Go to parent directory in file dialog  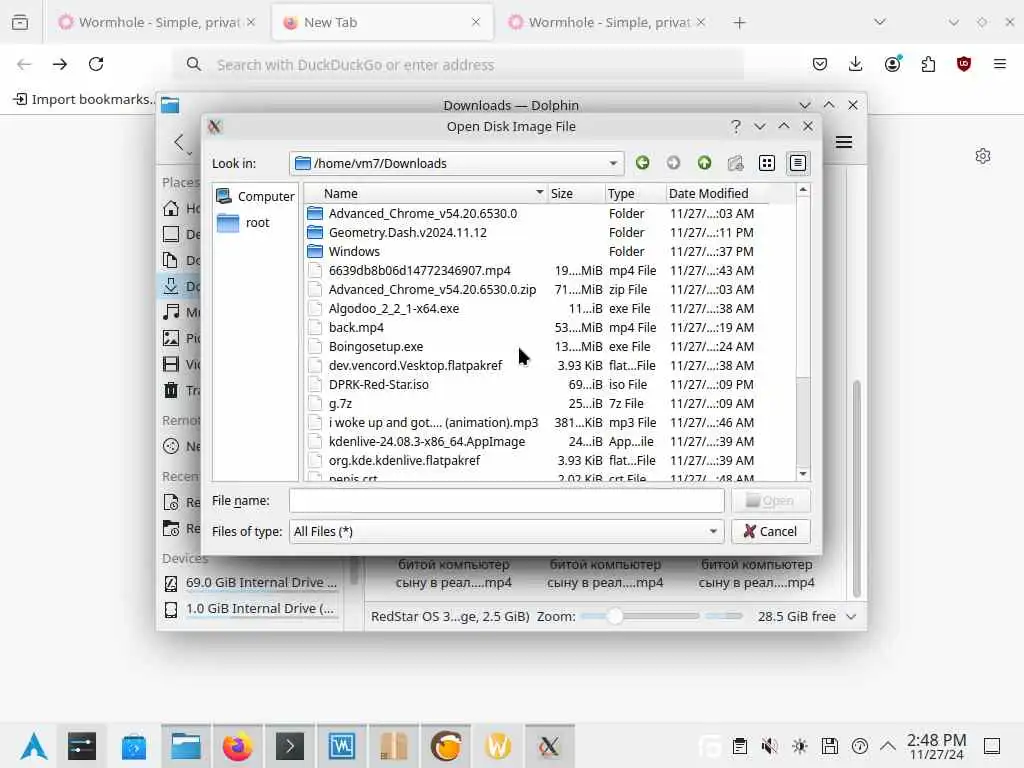pyautogui.click(x=704, y=163)
